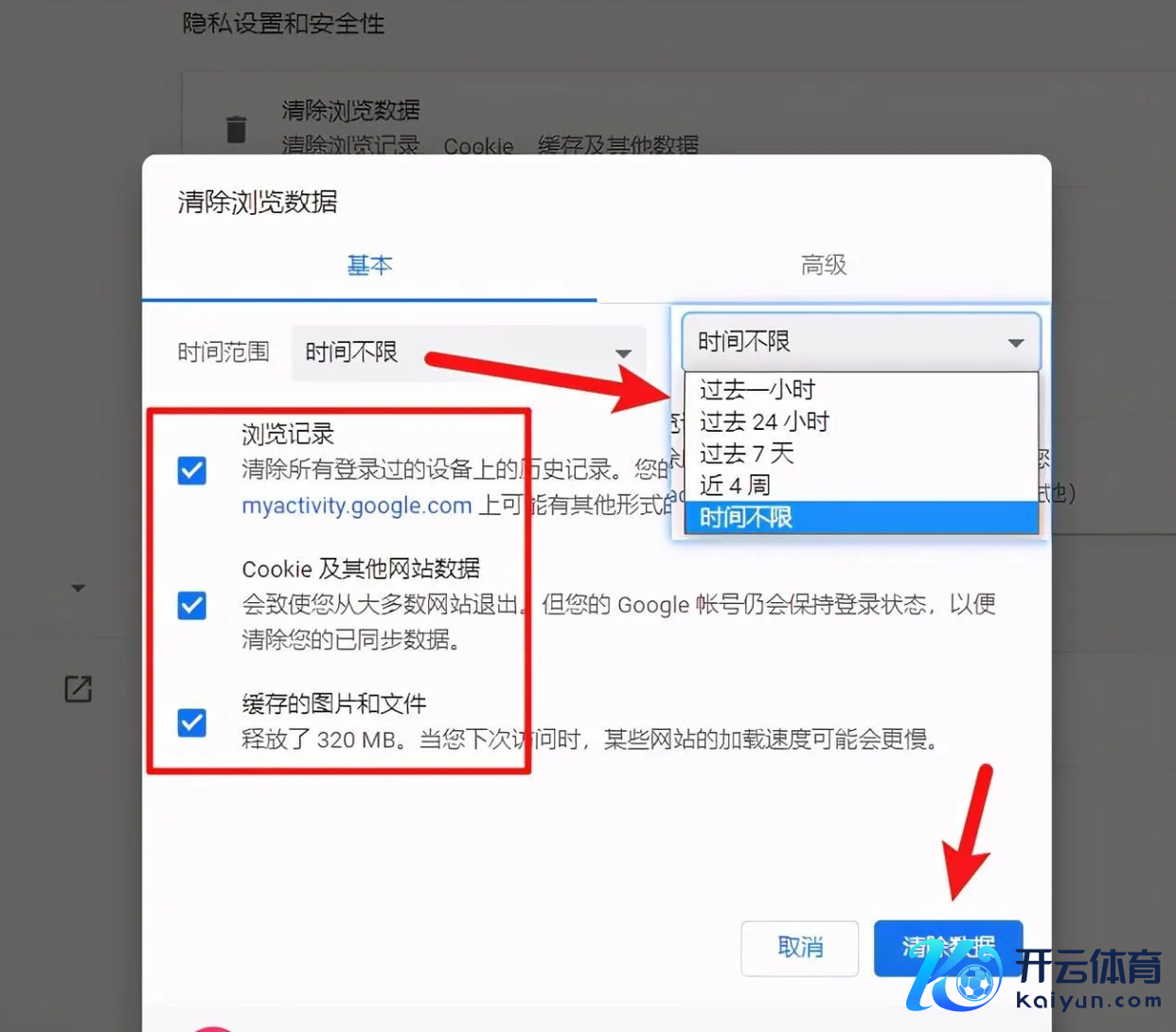Open the myactivity.google.com link
This screenshot has width=1176, height=1032.
[x=357, y=506]
